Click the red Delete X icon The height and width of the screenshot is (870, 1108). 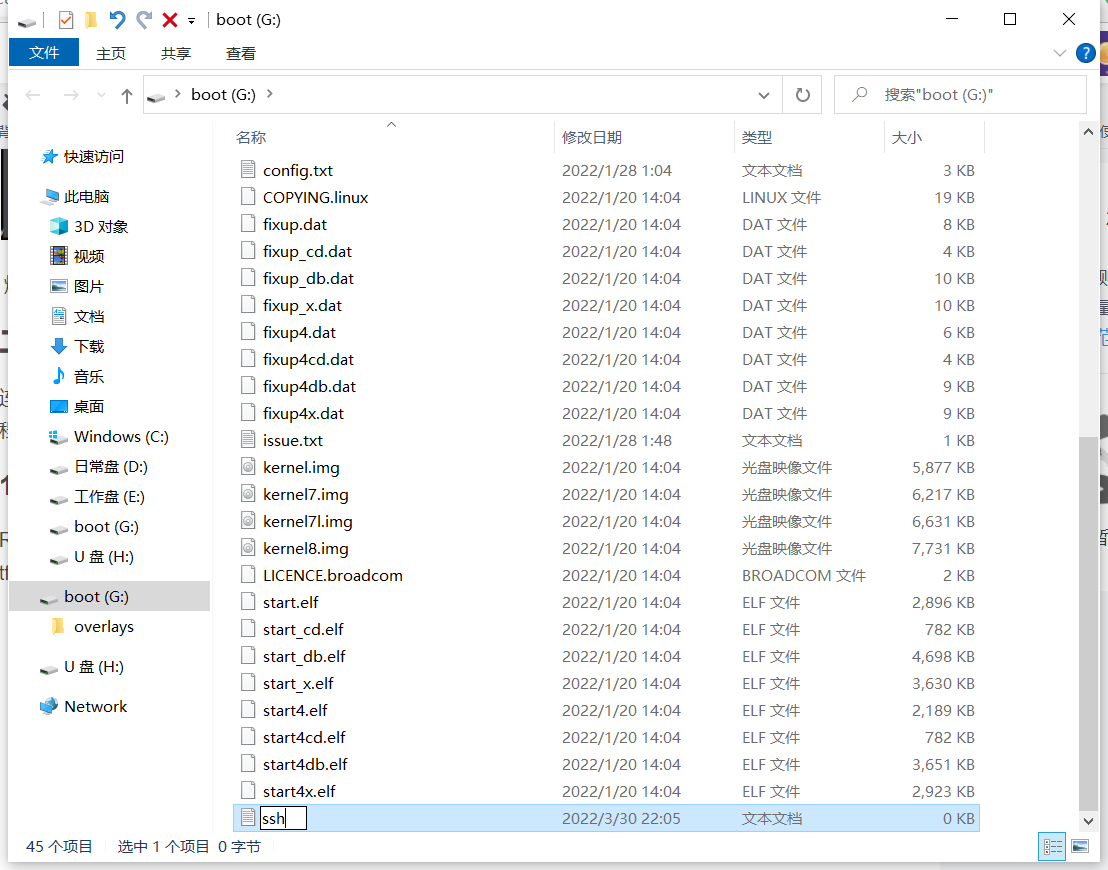[170, 20]
